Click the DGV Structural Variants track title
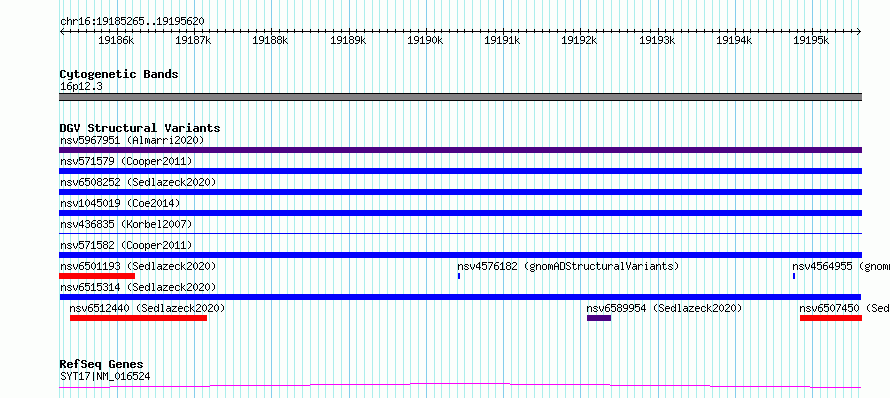Screen dimensions: 890x398 point(140,128)
